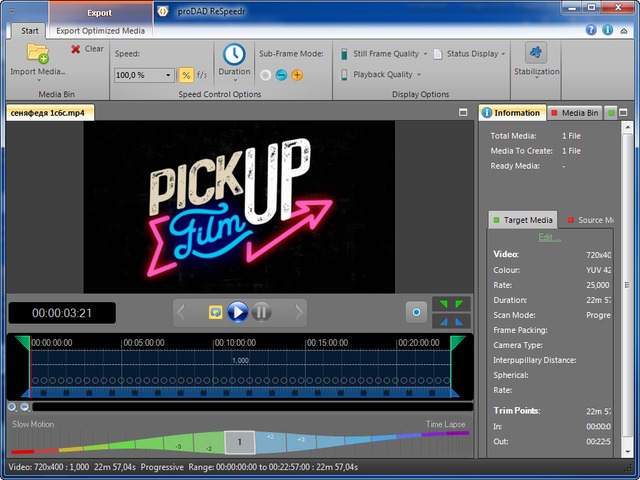Open the Information panel tab
The image size is (640, 480).
click(x=512, y=113)
